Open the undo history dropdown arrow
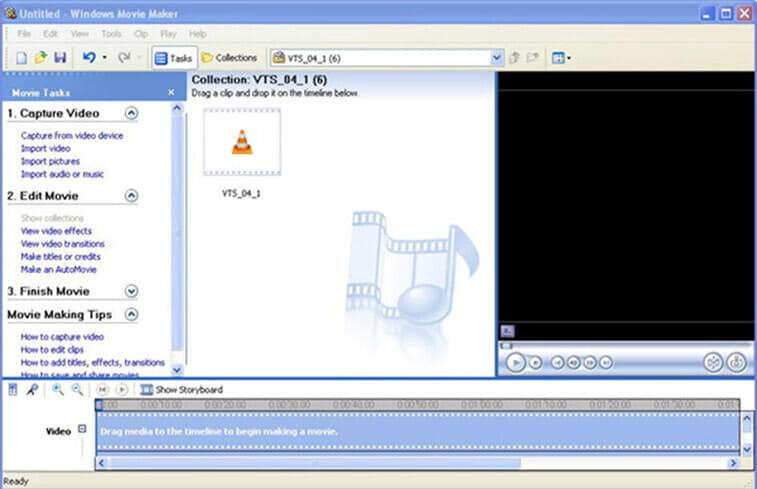The height and width of the screenshot is (489, 757). [105, 58]
